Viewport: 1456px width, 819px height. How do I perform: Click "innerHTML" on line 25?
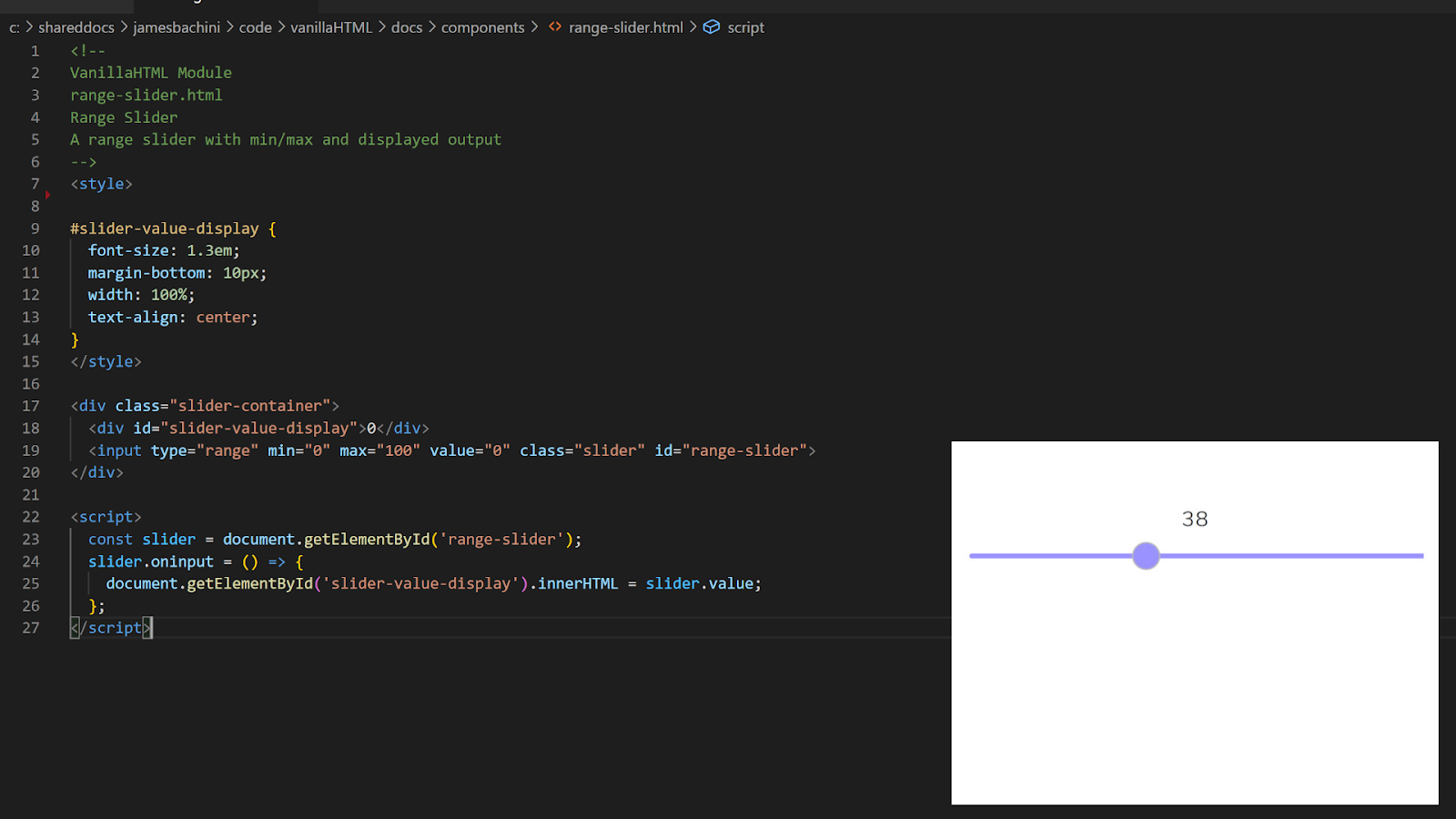[578, 583]
